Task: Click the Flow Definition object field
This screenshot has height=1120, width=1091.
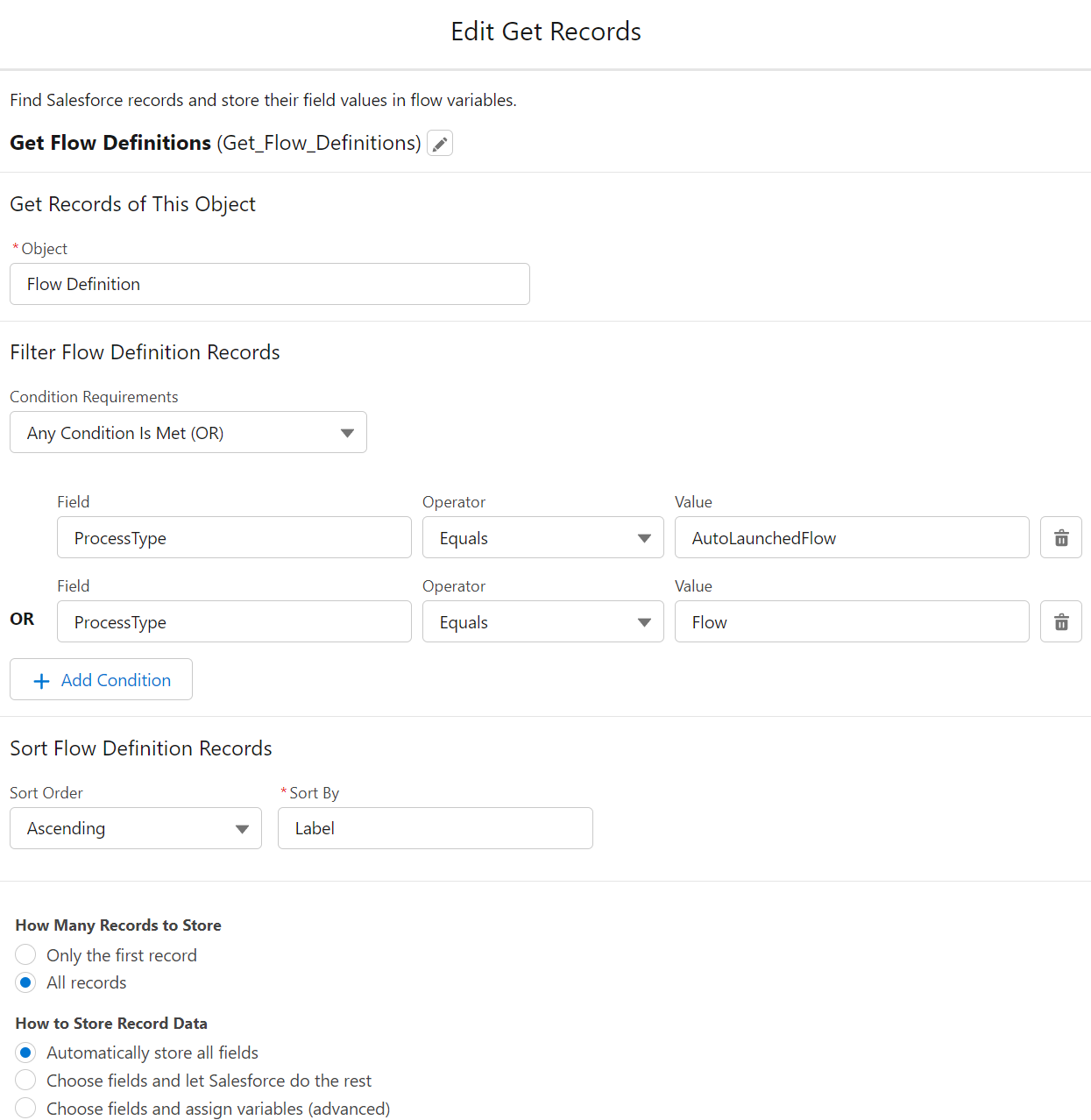Action: (269, 284)
